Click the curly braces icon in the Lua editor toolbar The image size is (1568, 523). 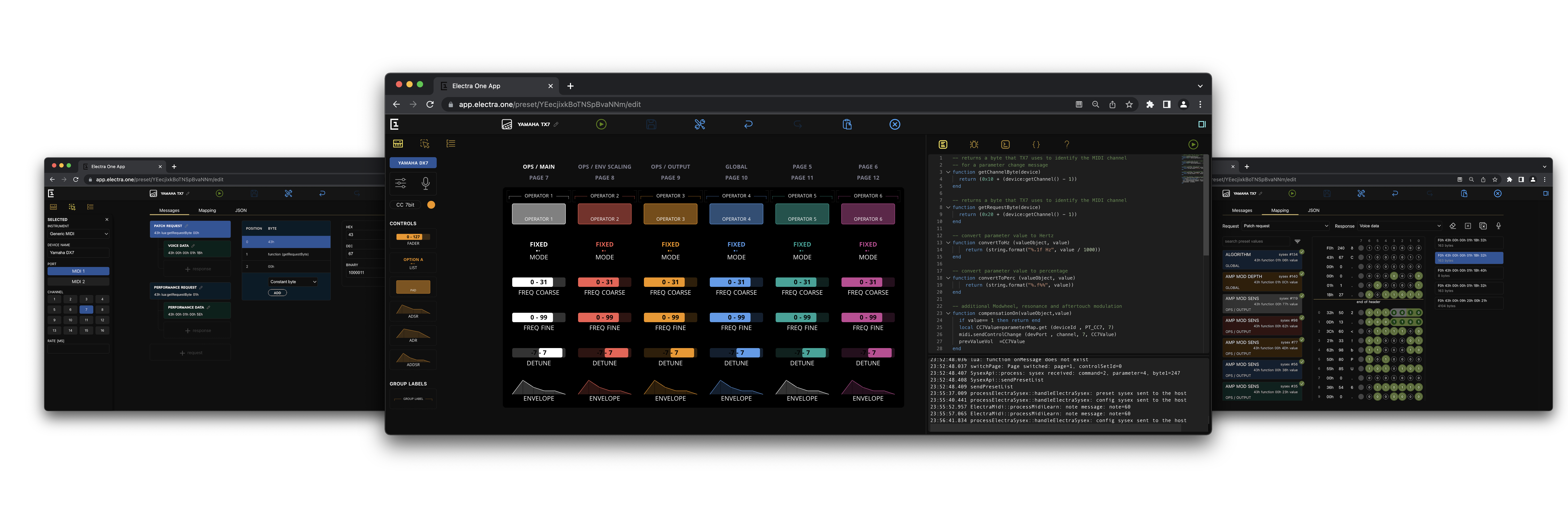[1036, 144]
